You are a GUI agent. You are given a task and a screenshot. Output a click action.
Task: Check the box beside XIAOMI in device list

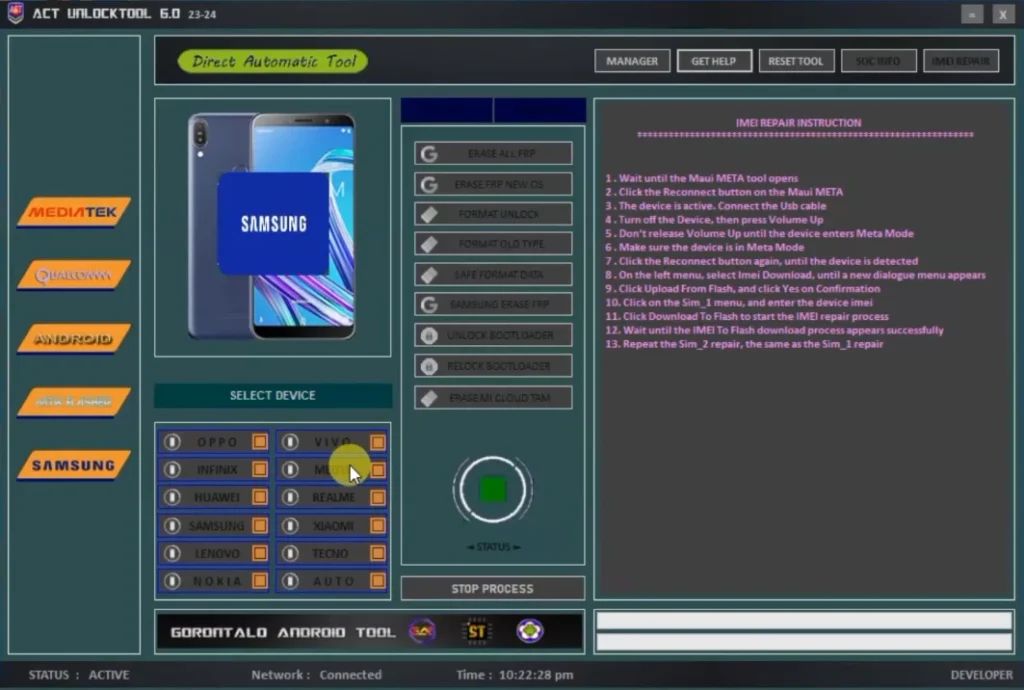(x=378, y=525)
